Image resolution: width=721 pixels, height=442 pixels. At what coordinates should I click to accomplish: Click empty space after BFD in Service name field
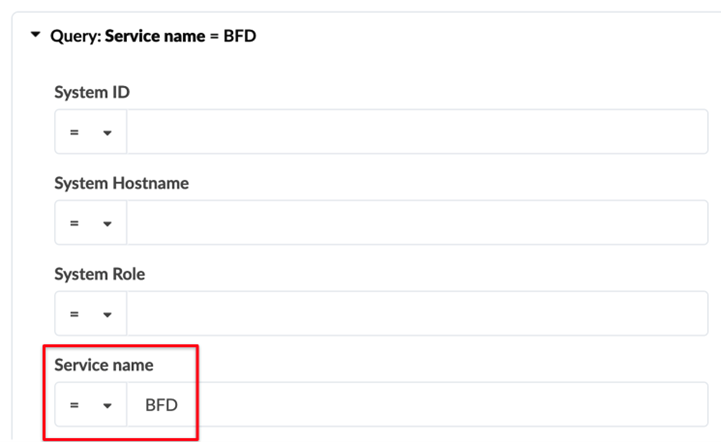click(450, 406)
